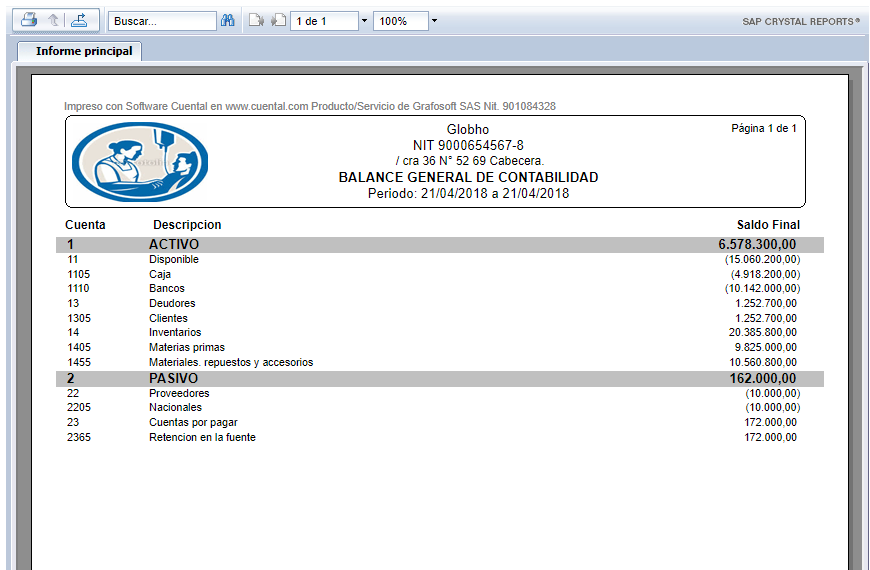The height and width of the screenshot is (570, 870).
Task: Click the export report icon
Action: coord(80,20)
